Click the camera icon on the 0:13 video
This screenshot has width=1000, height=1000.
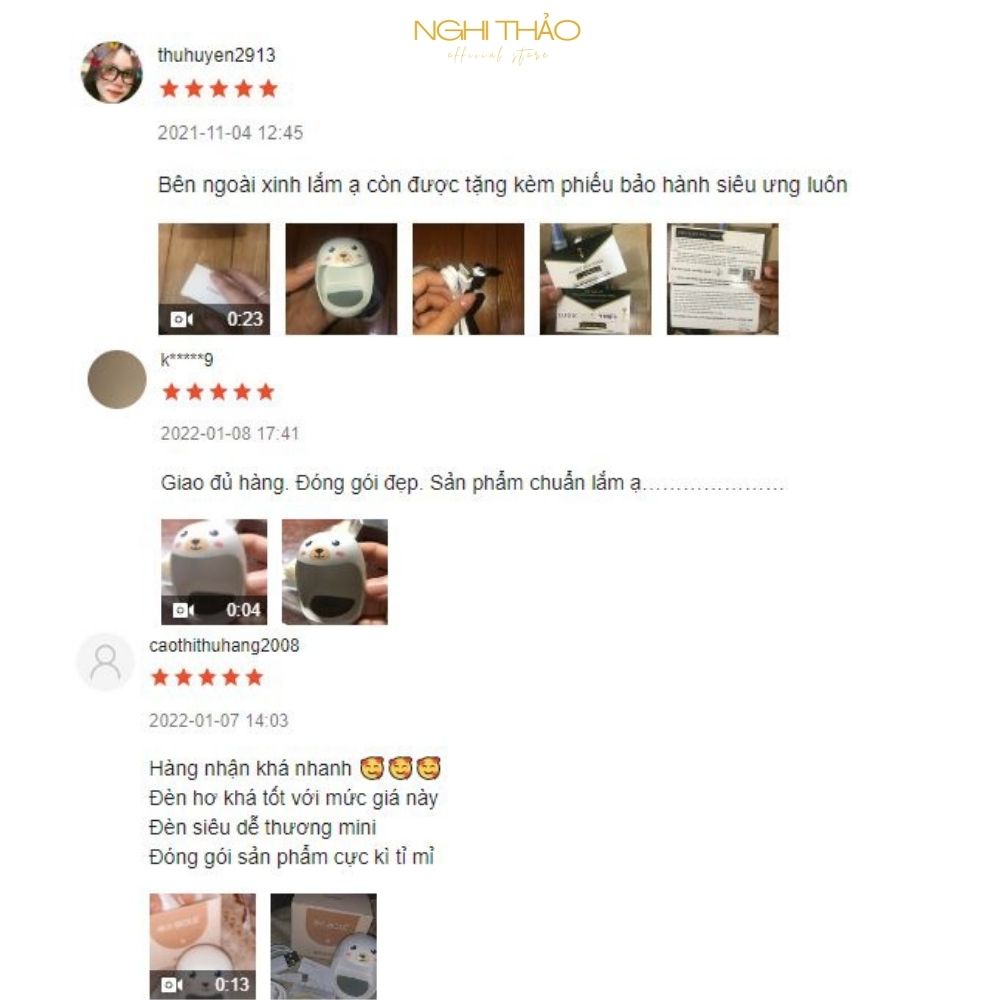(172, 985)
